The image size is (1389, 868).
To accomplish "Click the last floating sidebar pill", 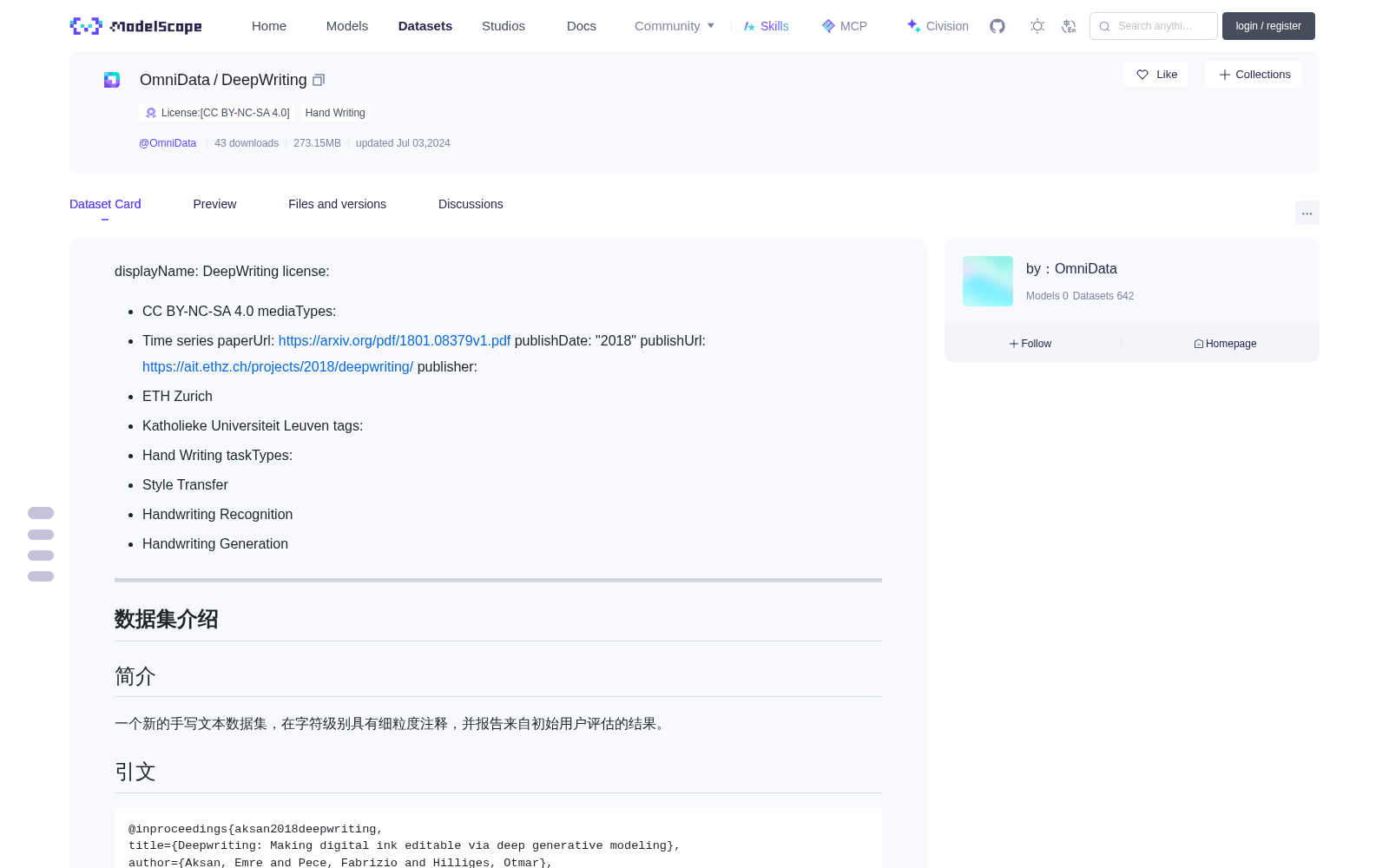I will click(x=41, y=576).
